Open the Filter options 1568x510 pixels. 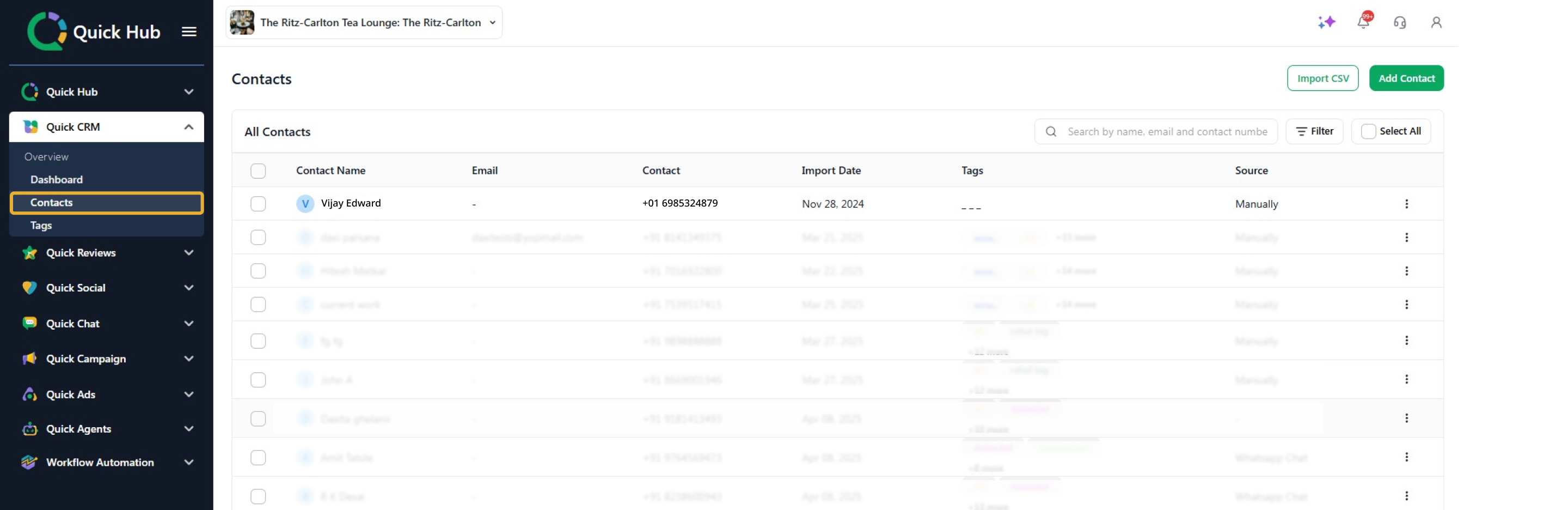point(1314,132)
